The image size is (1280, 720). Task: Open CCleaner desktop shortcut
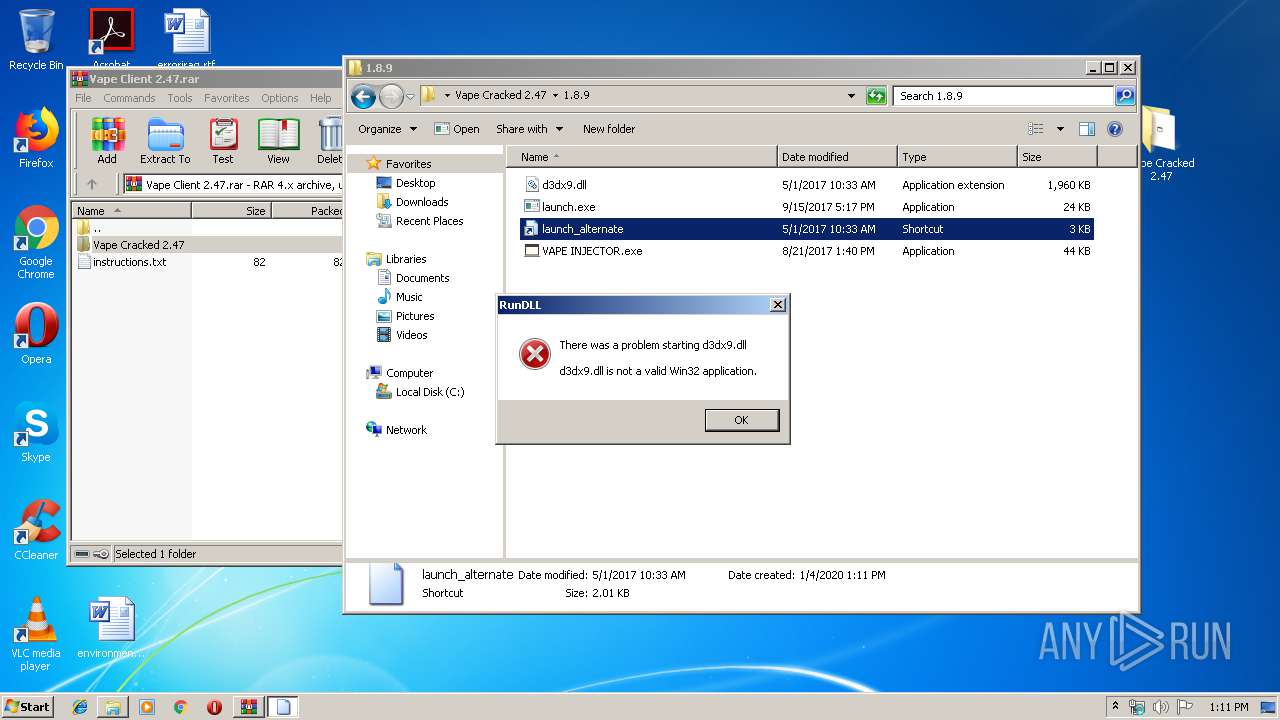[36, 531]
